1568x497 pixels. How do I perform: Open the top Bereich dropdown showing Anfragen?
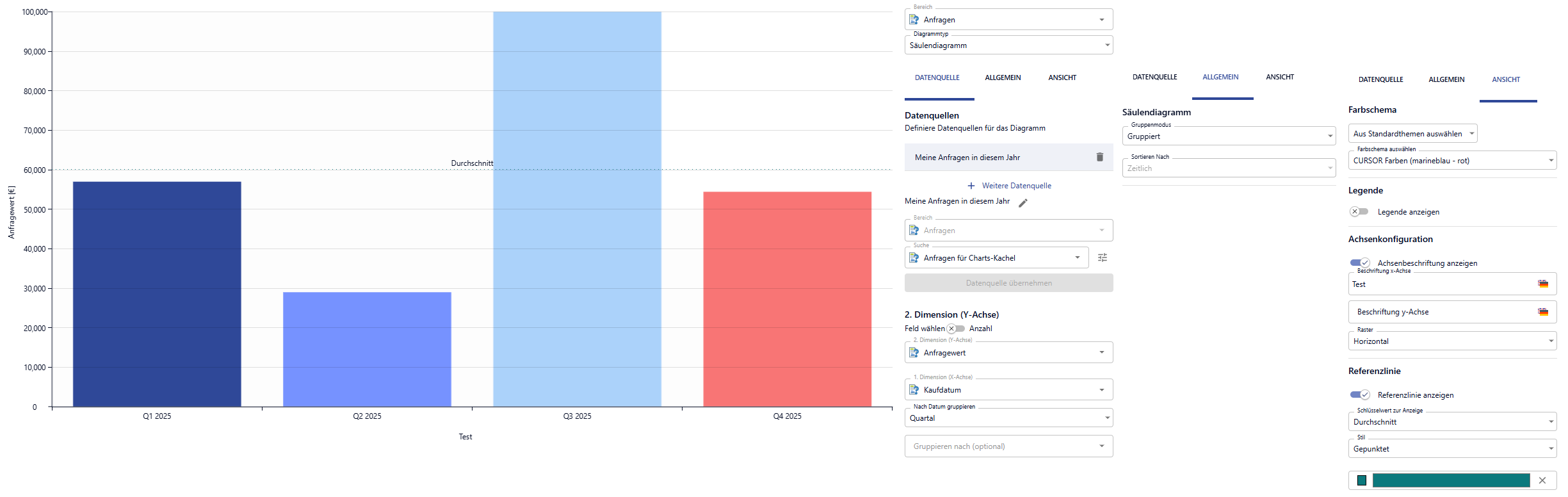(x=1008, y=19)
